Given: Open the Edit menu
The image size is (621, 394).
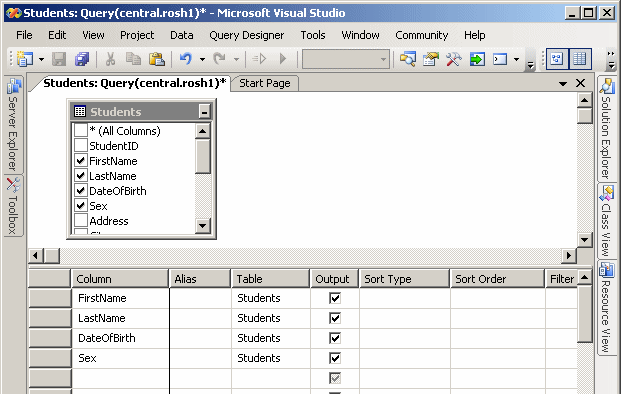Looking at the screenshot, I should click(x=57, y=35).
